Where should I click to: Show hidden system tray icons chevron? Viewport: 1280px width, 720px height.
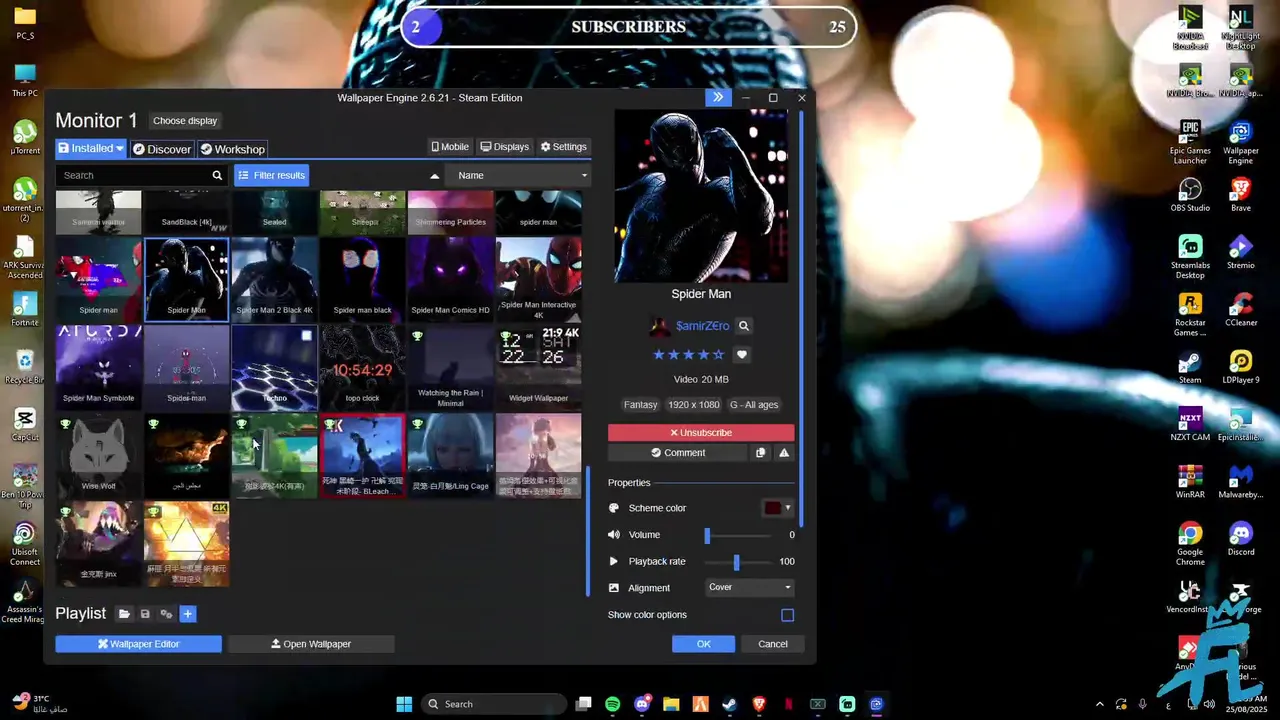(1100, 704)
